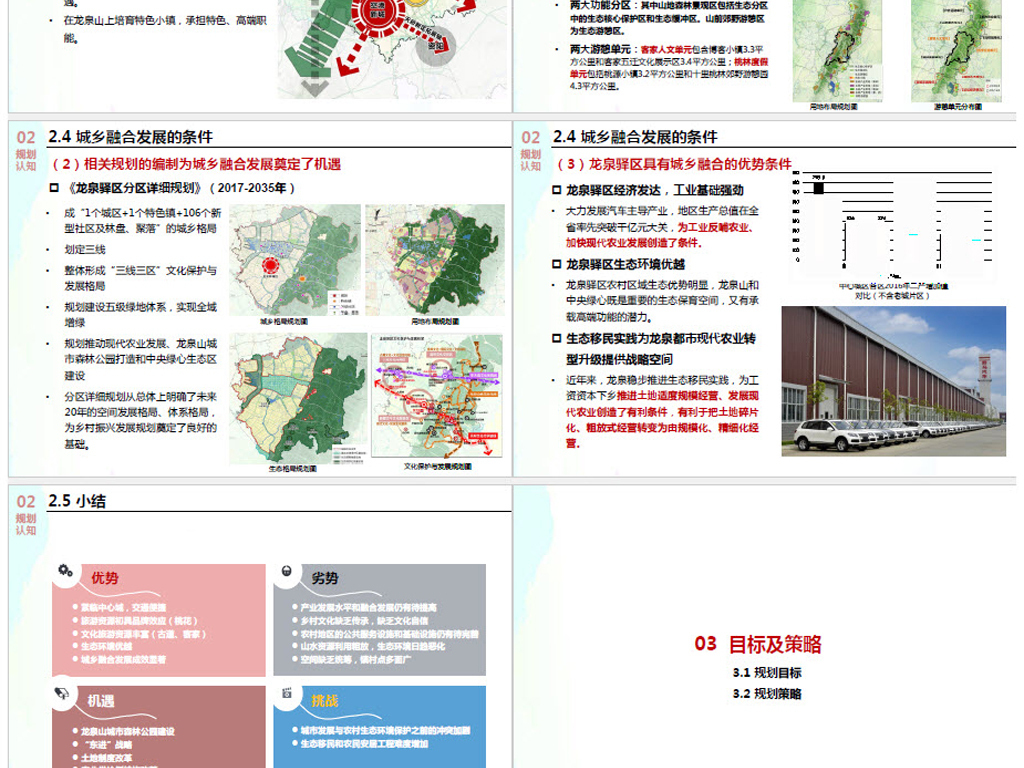Image resolution: width=1024 pixels, height=768 pixels.
Task: Click the circular icon beside the 劣势 heading
Action: [x=286, y=572]
